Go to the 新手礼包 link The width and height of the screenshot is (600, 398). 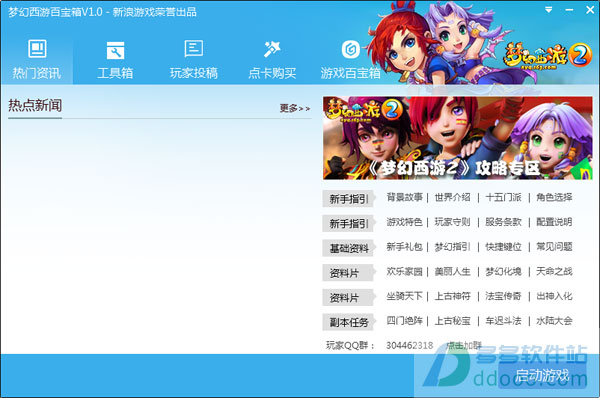tap(404, 247)
